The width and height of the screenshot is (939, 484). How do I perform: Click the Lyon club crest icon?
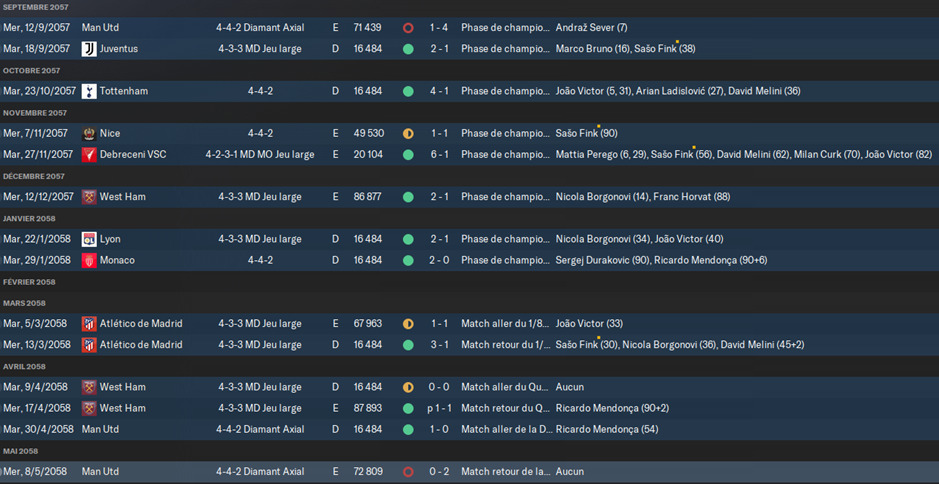pos(89,239)
